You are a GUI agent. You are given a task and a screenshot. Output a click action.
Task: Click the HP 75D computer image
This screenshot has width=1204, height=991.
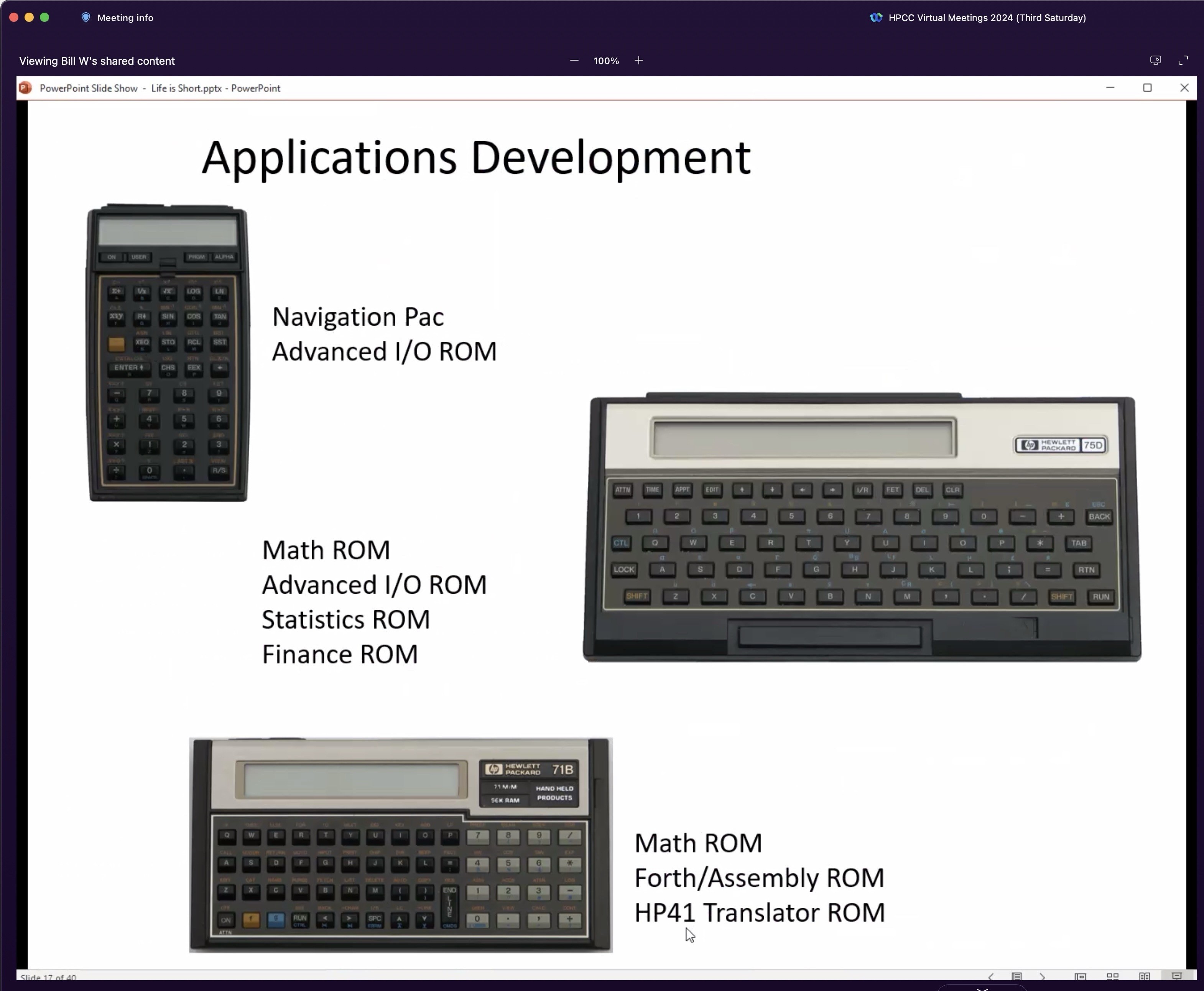point(862,527)
